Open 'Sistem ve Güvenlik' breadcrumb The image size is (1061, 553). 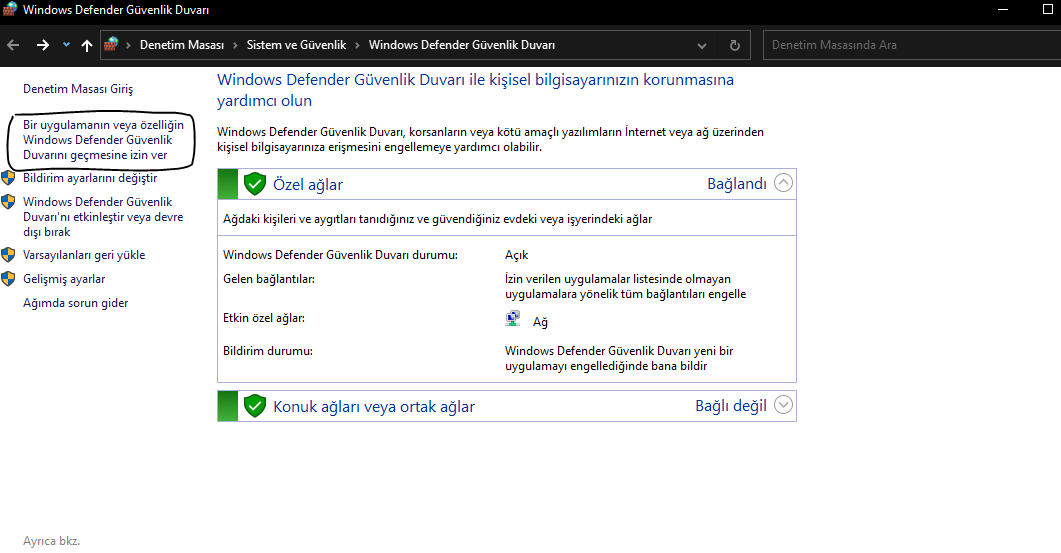[x=296, y=45]
